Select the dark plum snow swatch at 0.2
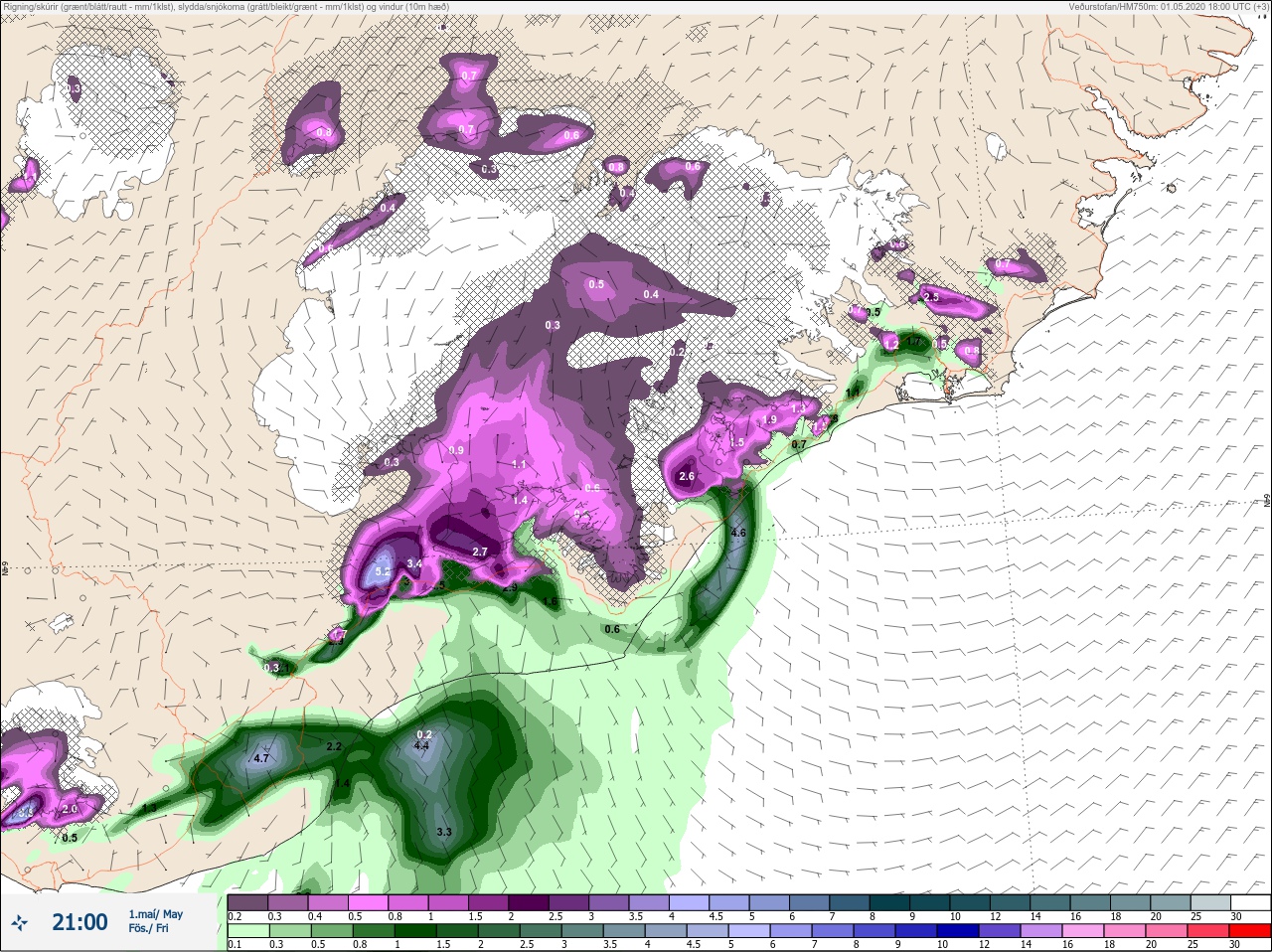Viewport: 1272px width, 952px height. pos(246,903)
